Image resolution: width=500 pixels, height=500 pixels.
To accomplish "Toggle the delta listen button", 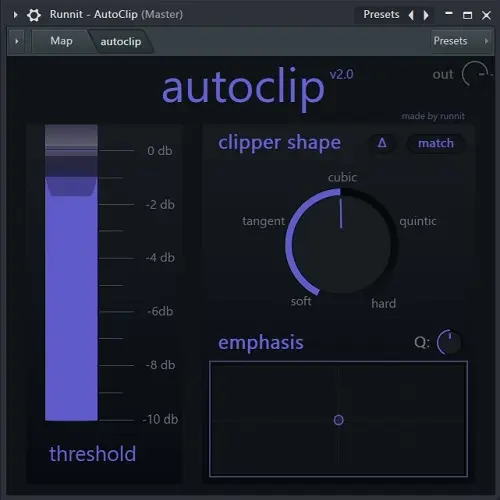I will point(382,143).
